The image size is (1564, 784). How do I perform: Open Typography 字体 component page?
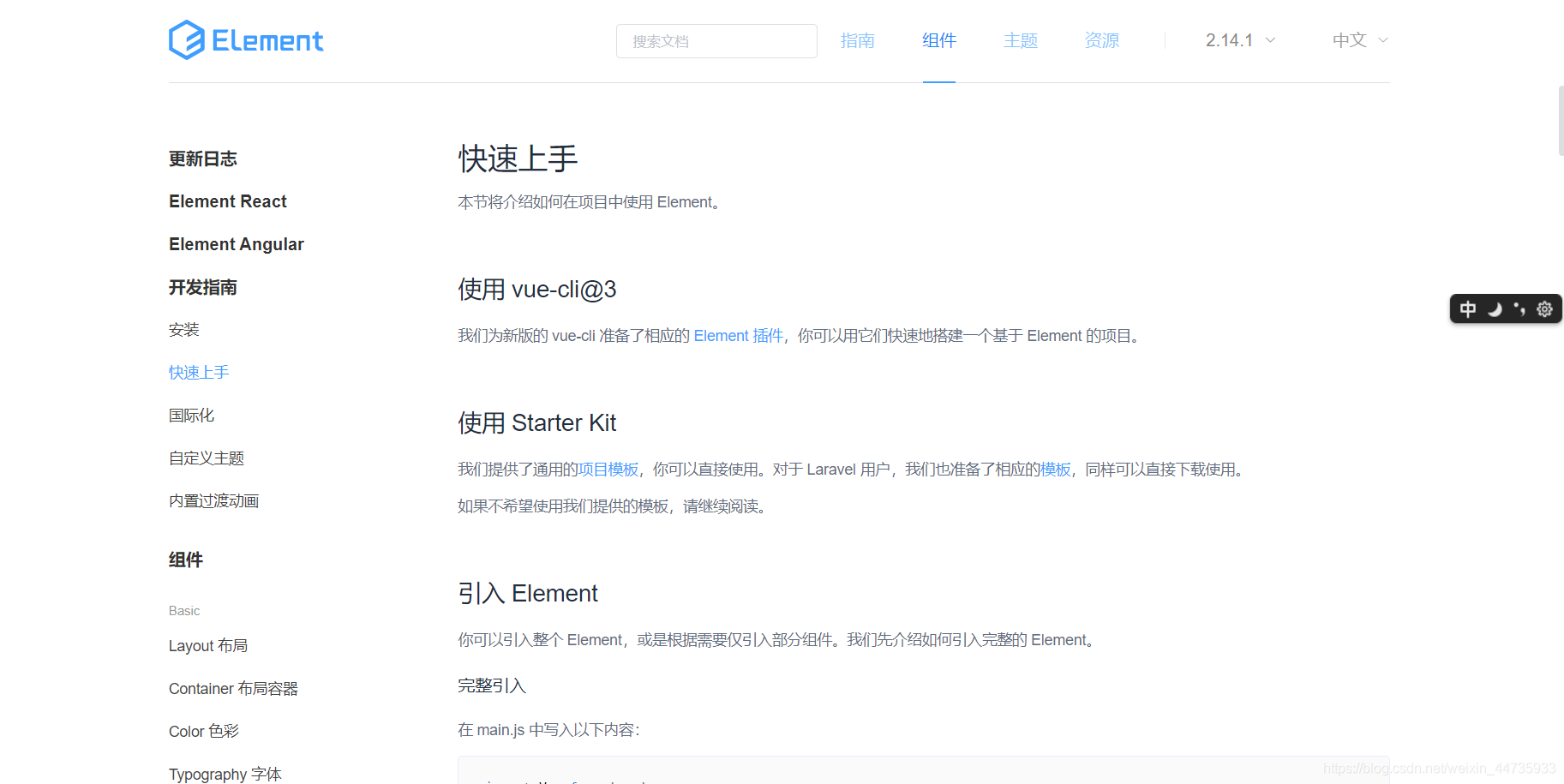click(225, 774)
